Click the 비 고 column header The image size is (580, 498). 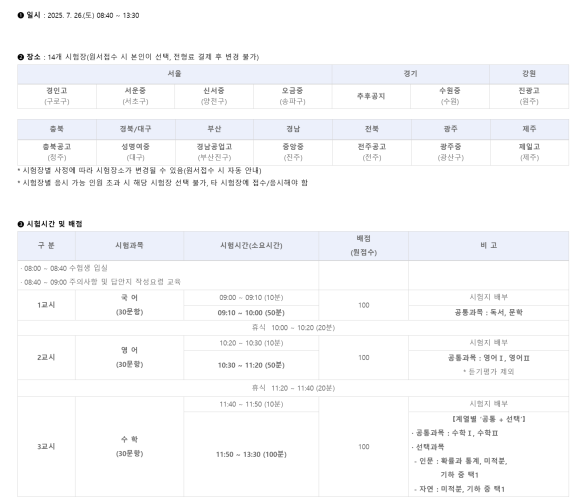[x=489, y=246]
